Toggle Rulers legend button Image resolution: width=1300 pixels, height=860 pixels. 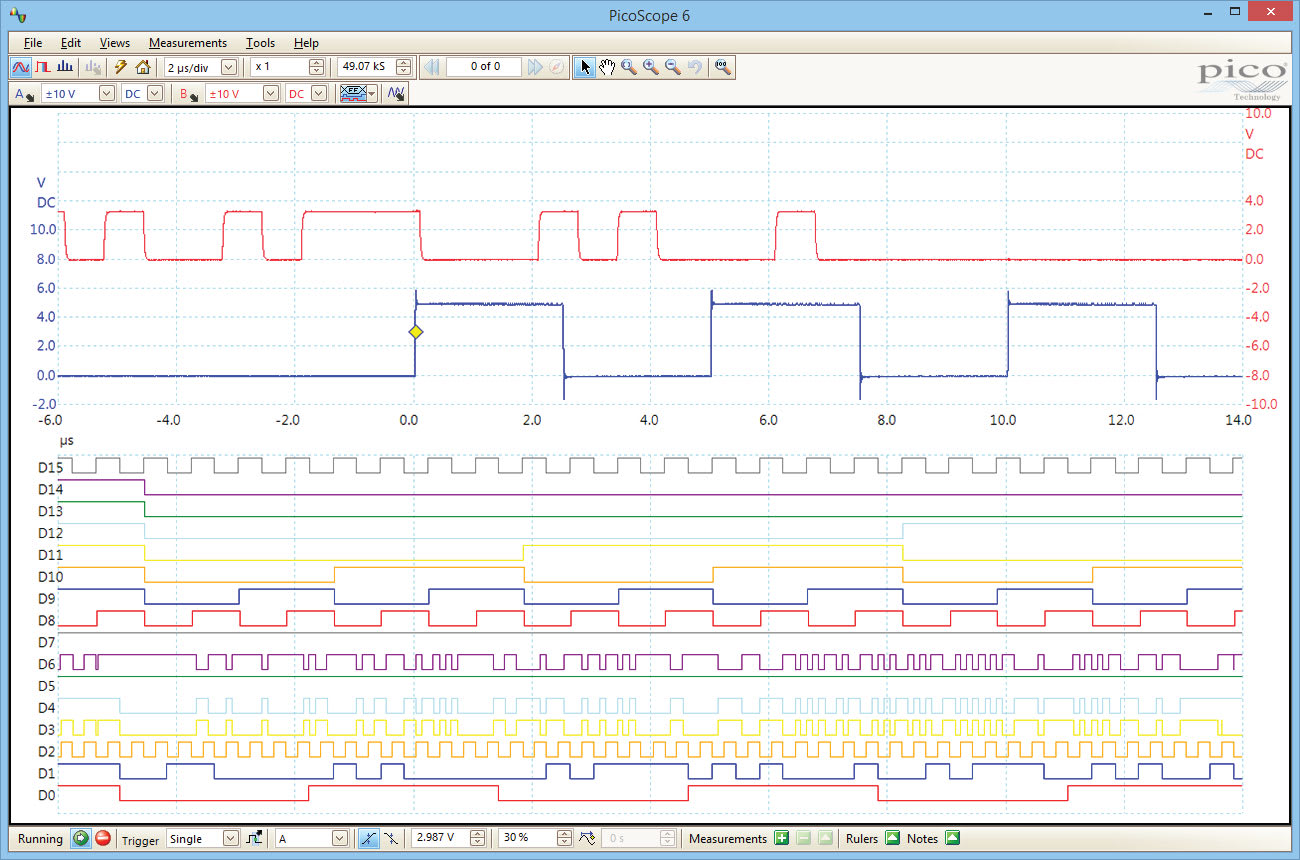click(x=892, y=838)
